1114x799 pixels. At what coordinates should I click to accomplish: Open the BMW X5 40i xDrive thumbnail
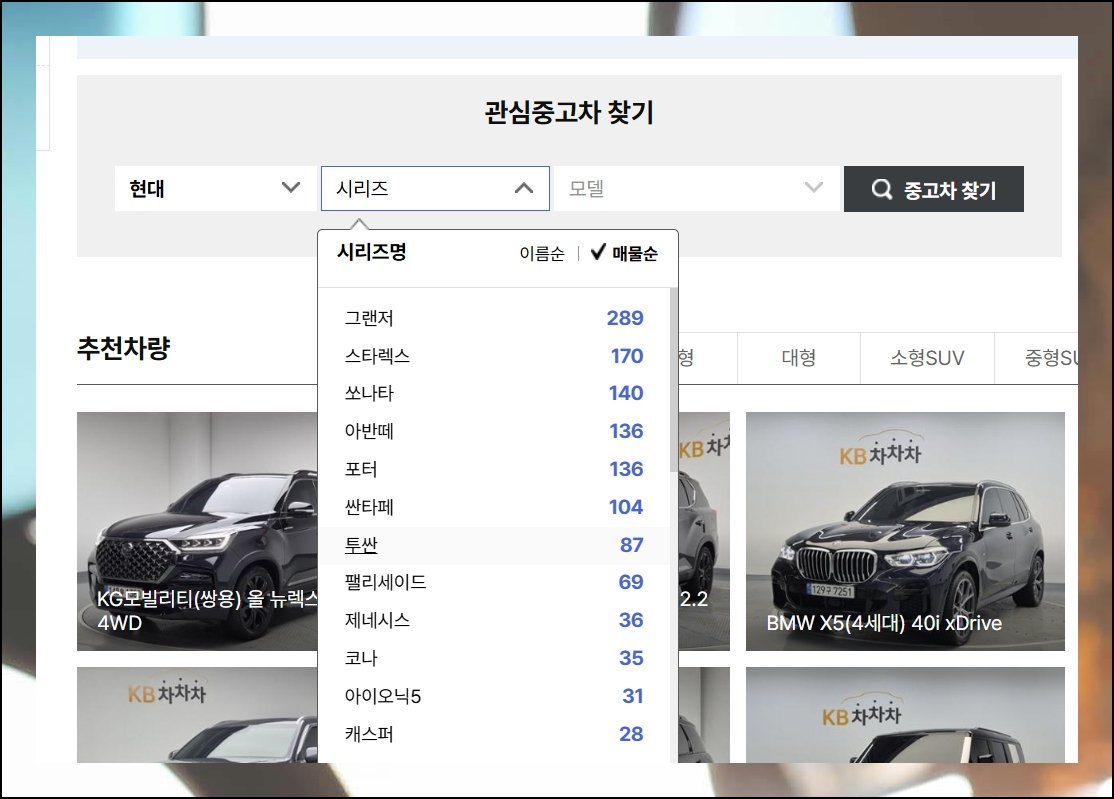(905, 531)
